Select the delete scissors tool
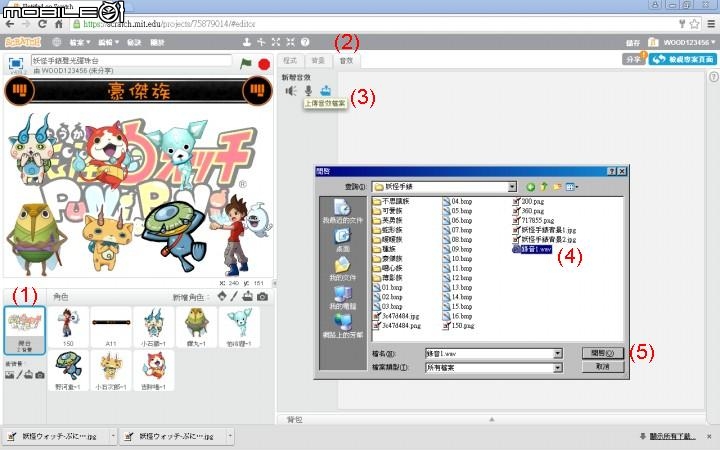Viewport: 720px width, 450px height. click(261, 42)
